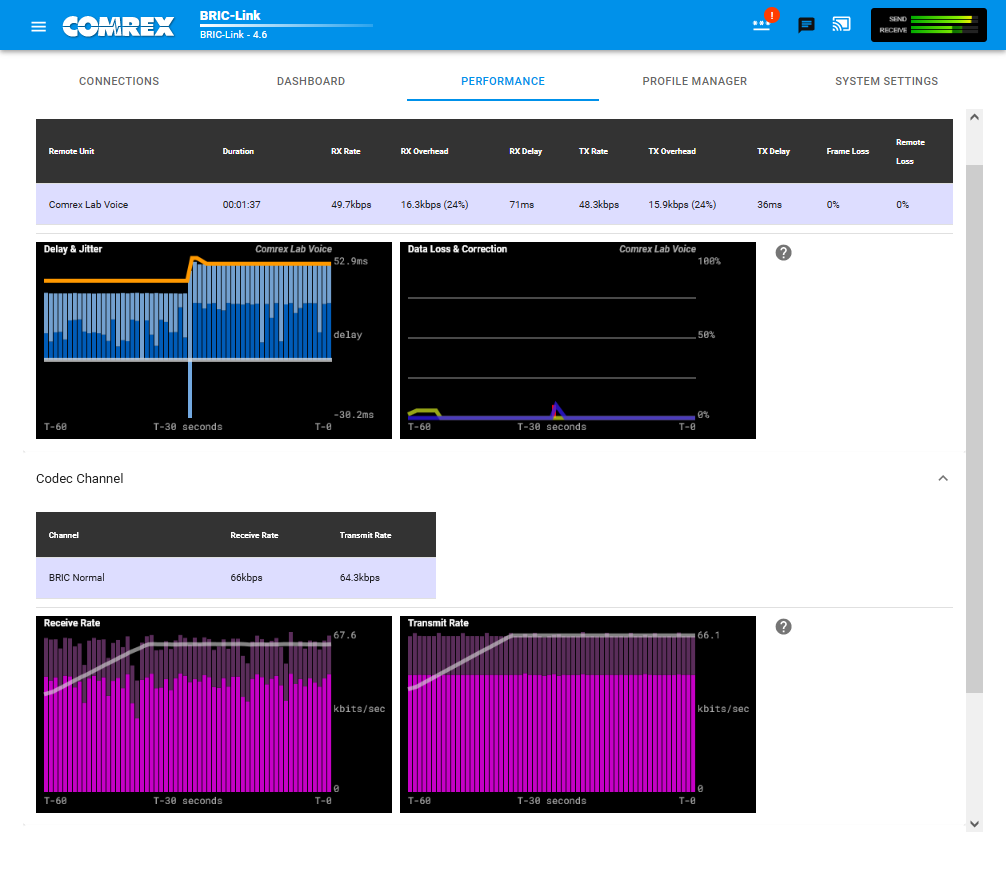Click the 48.3kbps TX rate value

(599, 205)
